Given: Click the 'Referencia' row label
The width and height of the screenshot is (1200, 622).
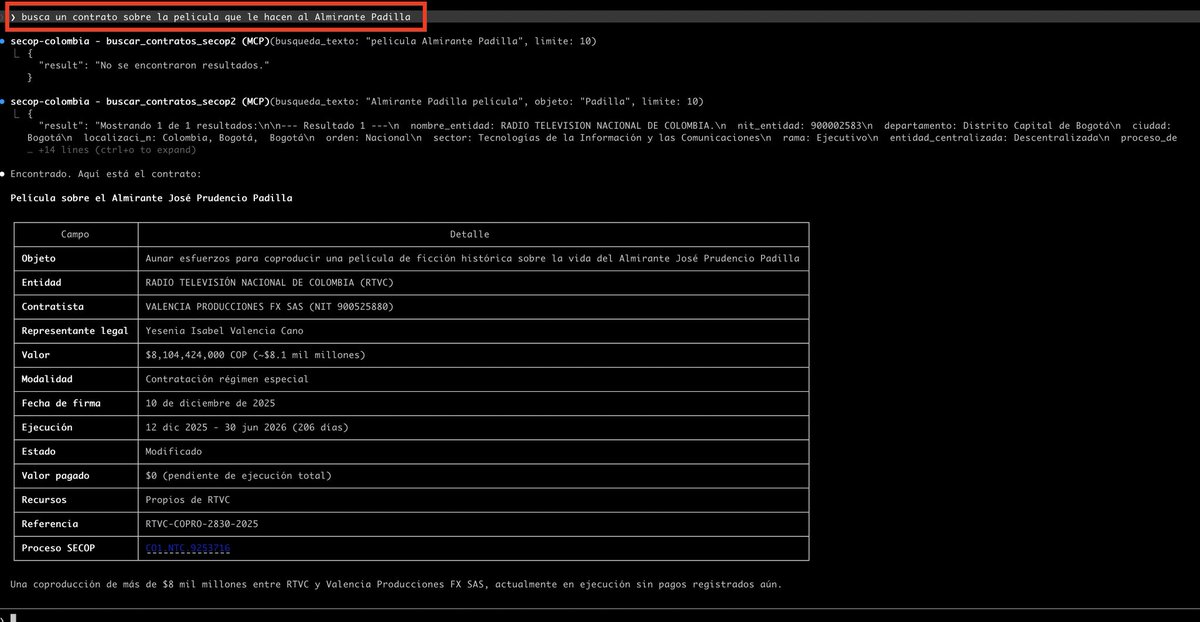Looking at the screenshot, I should [x=51, y=524].
